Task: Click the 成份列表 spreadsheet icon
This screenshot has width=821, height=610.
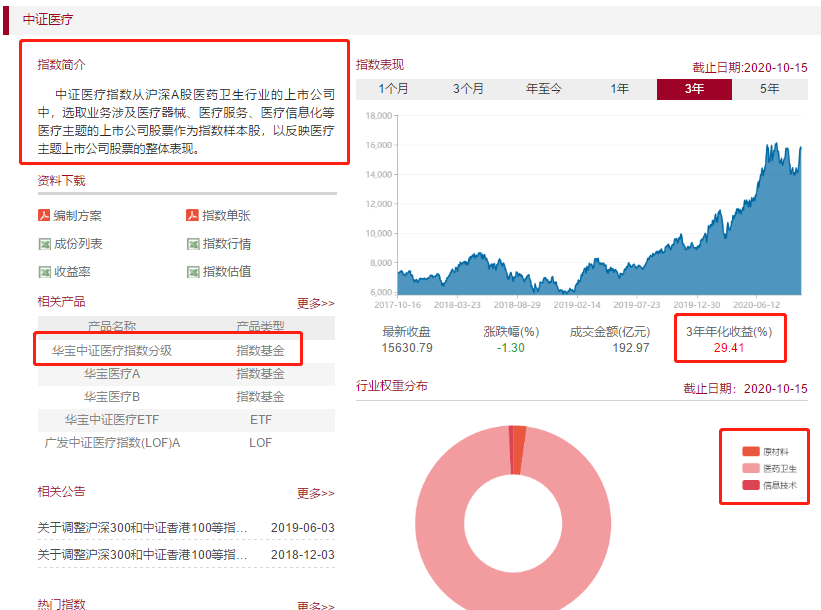Action: (x=45, y=244)
